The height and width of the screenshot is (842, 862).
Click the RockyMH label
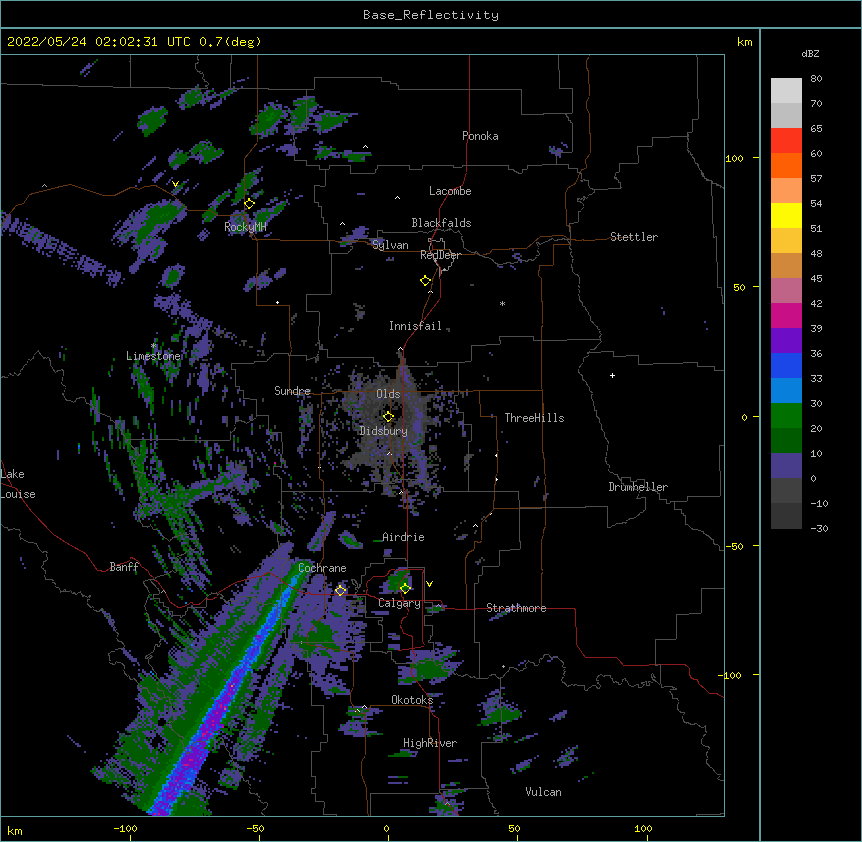(245, 227)
